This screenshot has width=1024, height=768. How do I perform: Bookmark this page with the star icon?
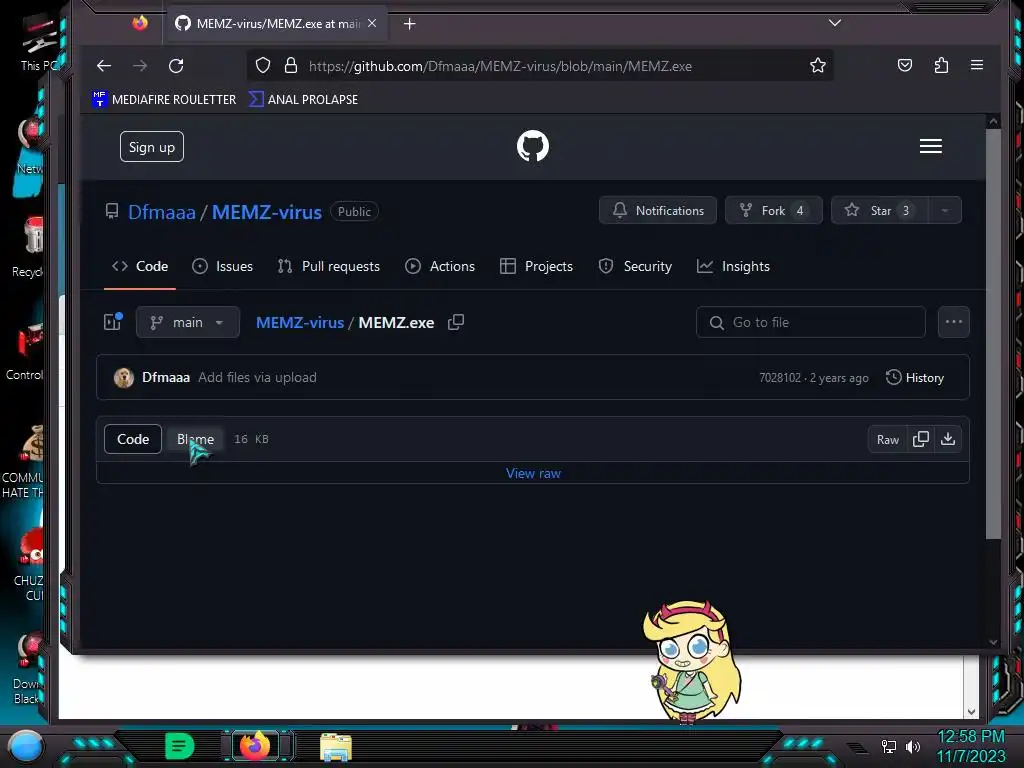pos(818,65)
